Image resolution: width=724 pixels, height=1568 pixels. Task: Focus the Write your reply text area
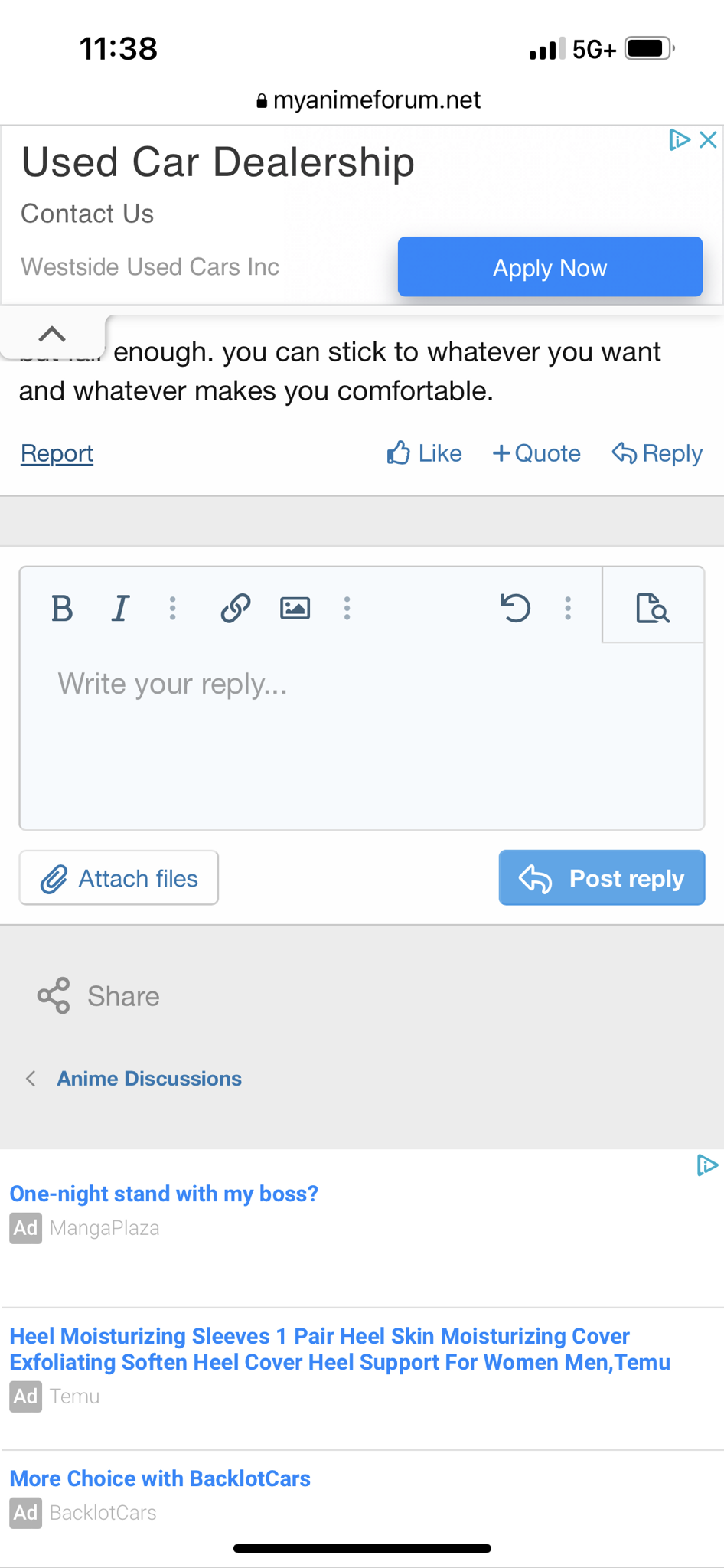pyautogui.click(x=361, y=735)
